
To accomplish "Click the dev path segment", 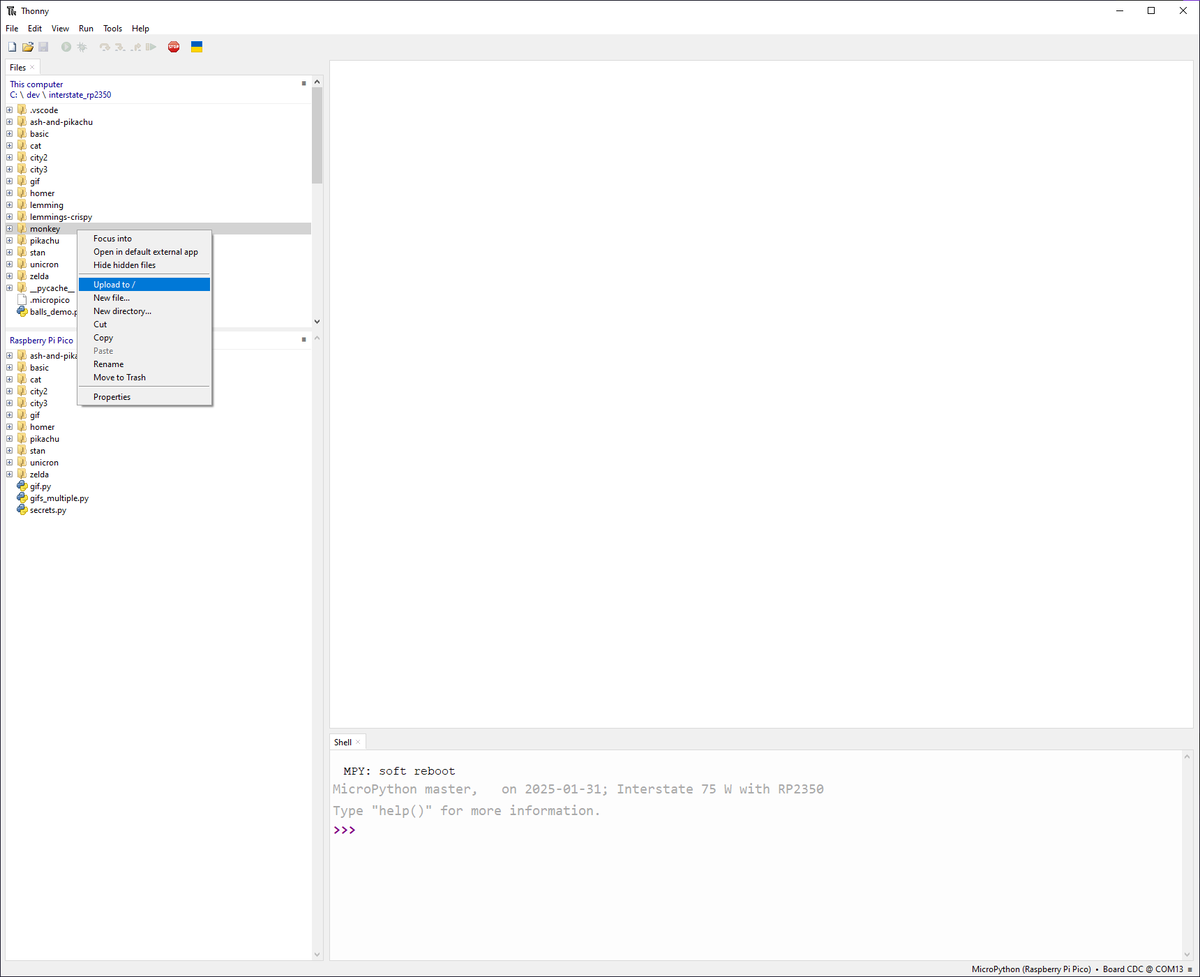I will [x=33, y=95].
